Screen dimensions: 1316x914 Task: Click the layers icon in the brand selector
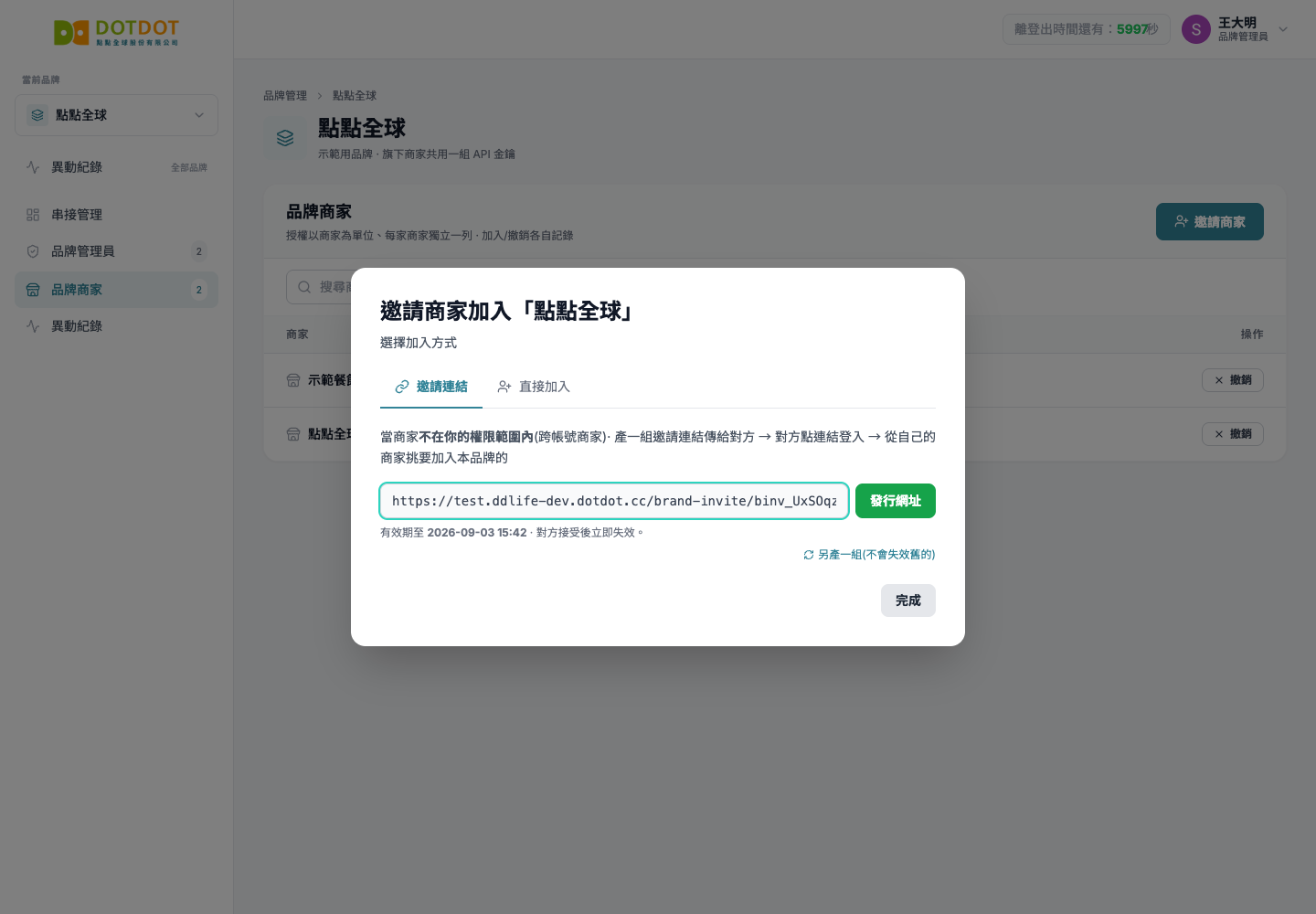coord(37,115)
